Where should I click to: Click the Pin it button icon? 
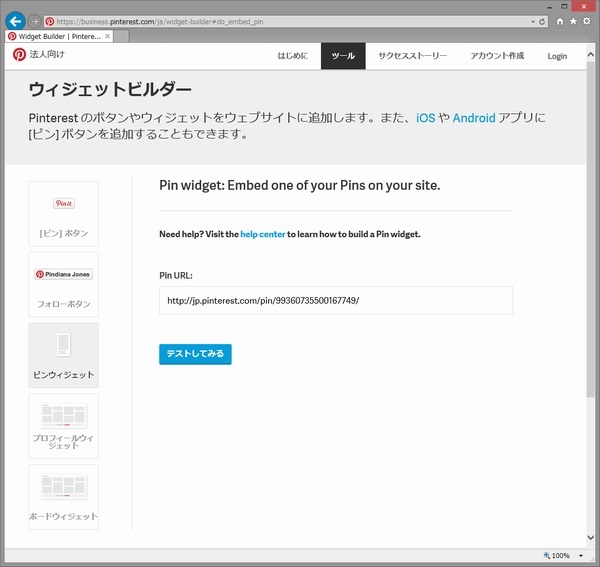pos(64,203)
